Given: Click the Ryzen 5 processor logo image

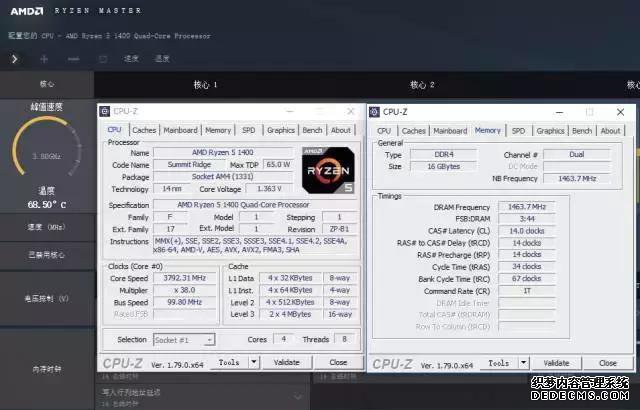Looking at the screenshot, I should (328, 170).
